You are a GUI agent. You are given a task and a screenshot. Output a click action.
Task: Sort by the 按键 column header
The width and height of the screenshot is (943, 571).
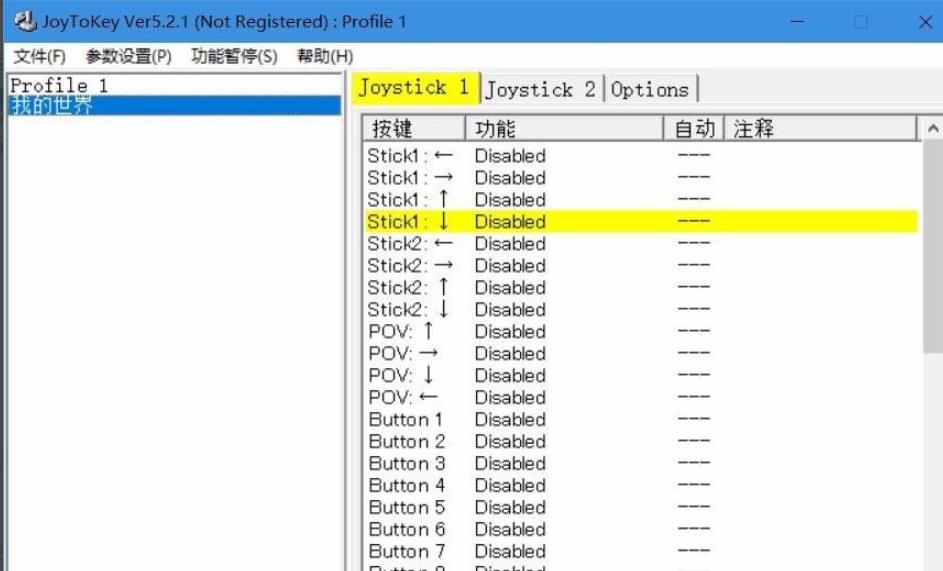tap(412, 129)
